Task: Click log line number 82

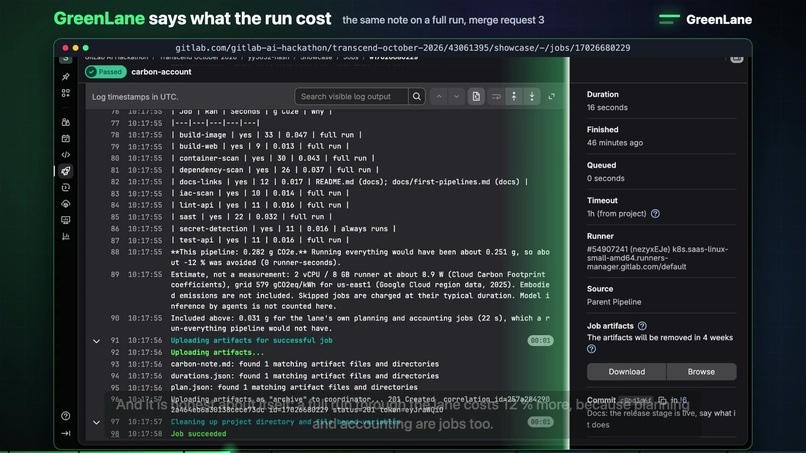Action: pos(115,182)
